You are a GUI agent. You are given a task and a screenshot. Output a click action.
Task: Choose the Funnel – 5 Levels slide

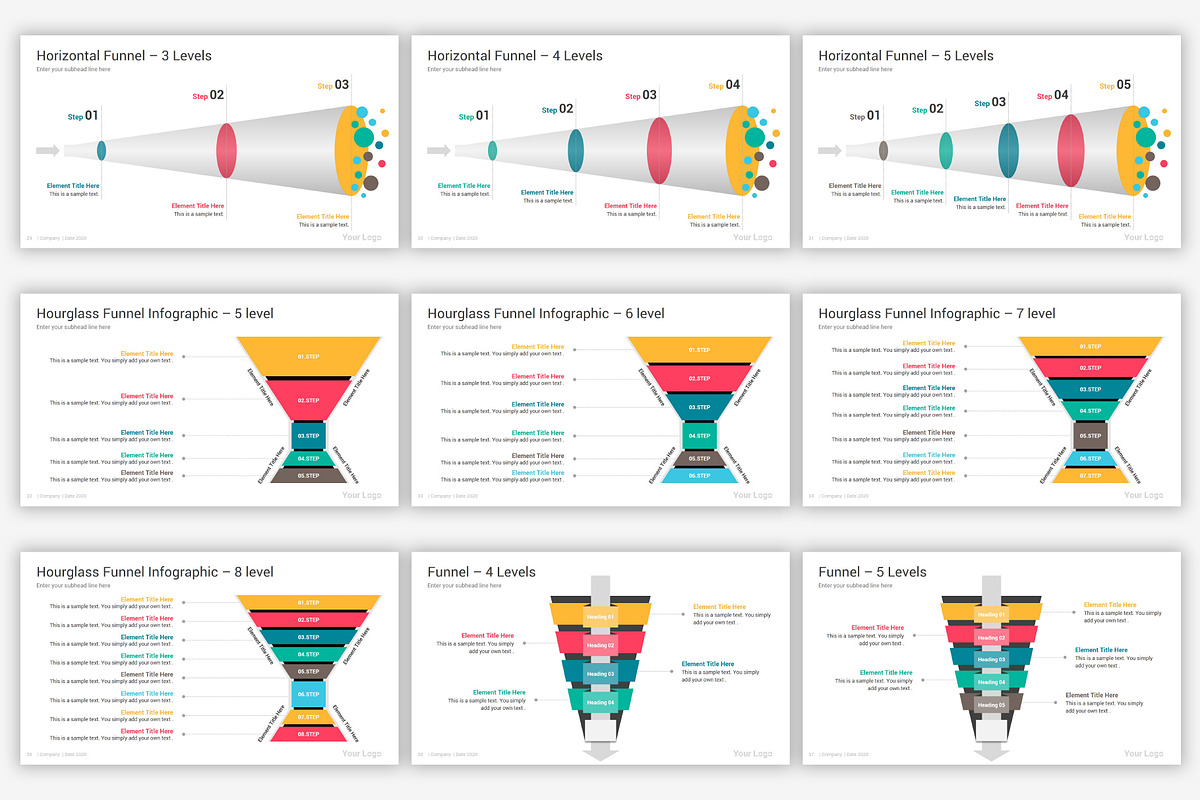coord(991,658)
